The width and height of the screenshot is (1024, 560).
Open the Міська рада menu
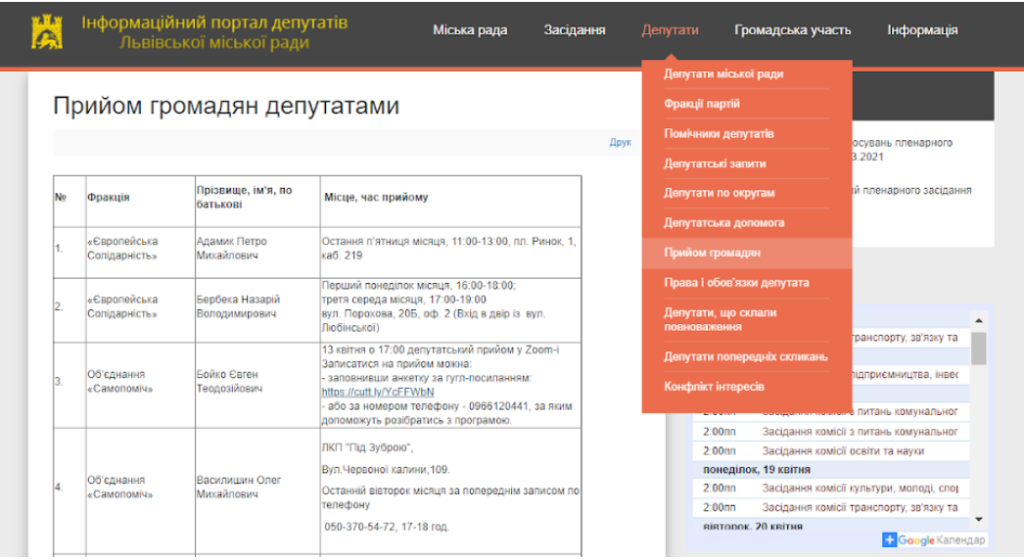[x=470, y=30]
